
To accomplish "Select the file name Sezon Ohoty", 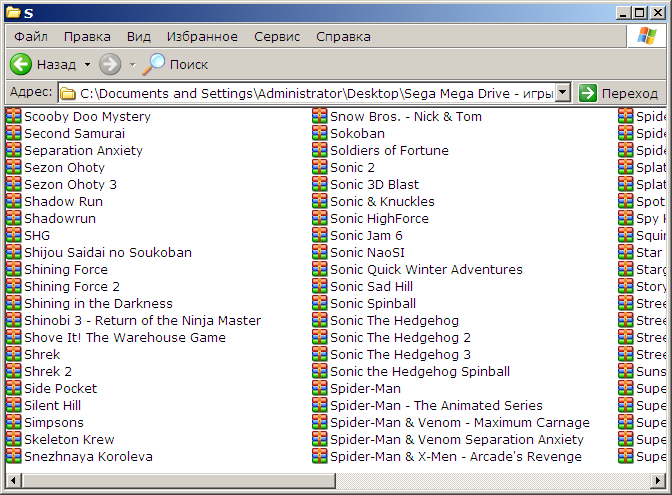I will coord(64,168).
